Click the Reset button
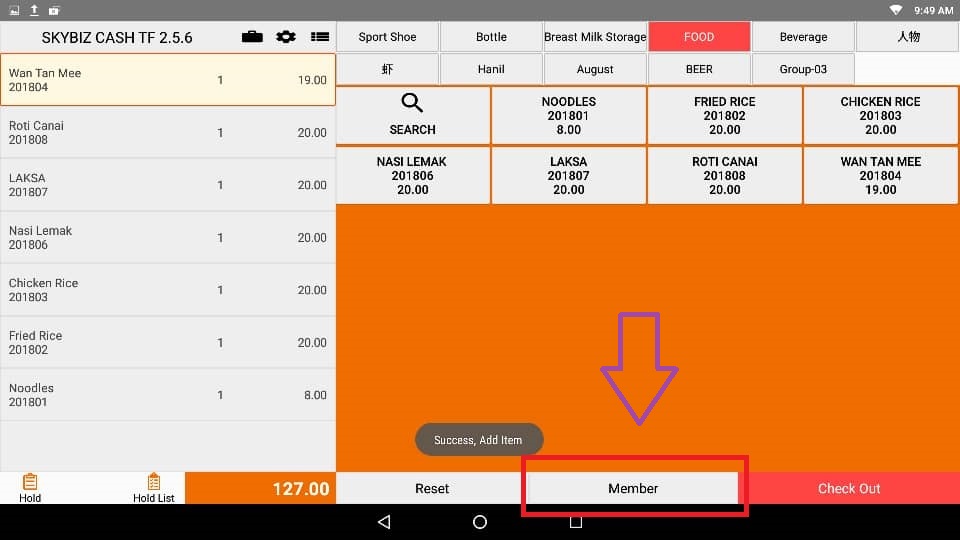Screen dimensions: 960x540 tap(432, 488)
